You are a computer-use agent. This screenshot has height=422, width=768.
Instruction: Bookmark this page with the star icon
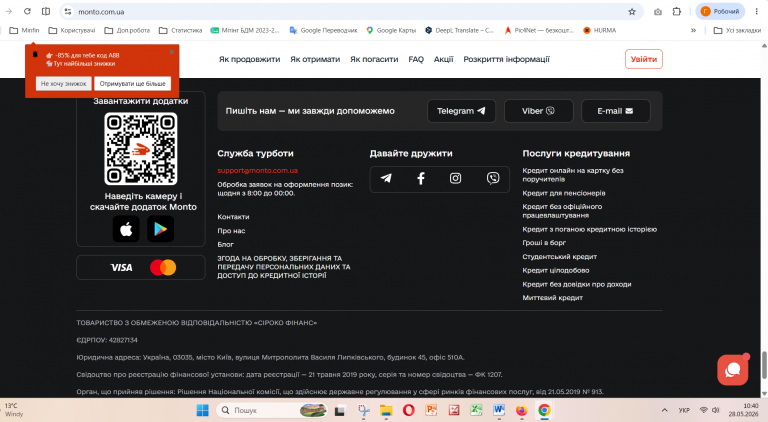[632, 12]
